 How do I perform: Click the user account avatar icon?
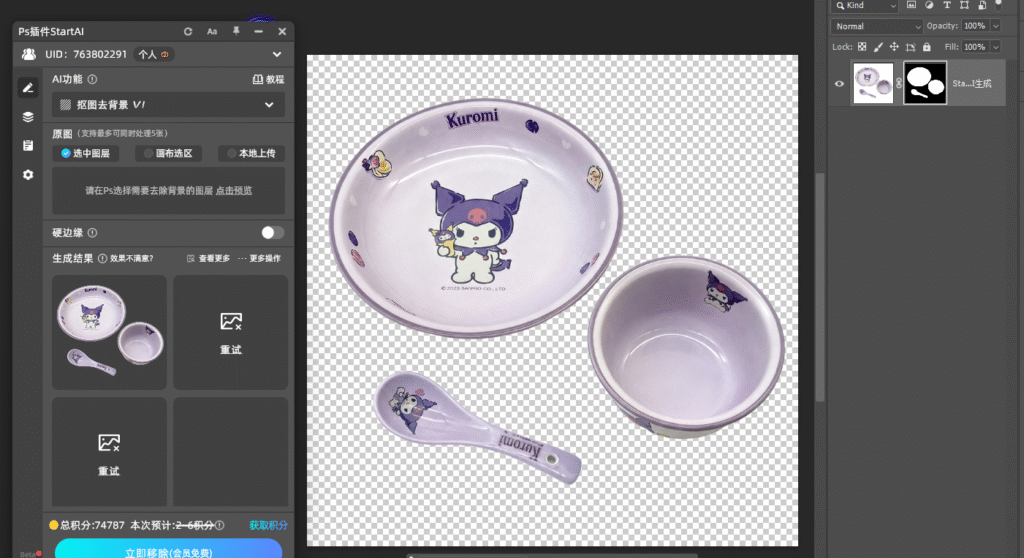[29, 54]
